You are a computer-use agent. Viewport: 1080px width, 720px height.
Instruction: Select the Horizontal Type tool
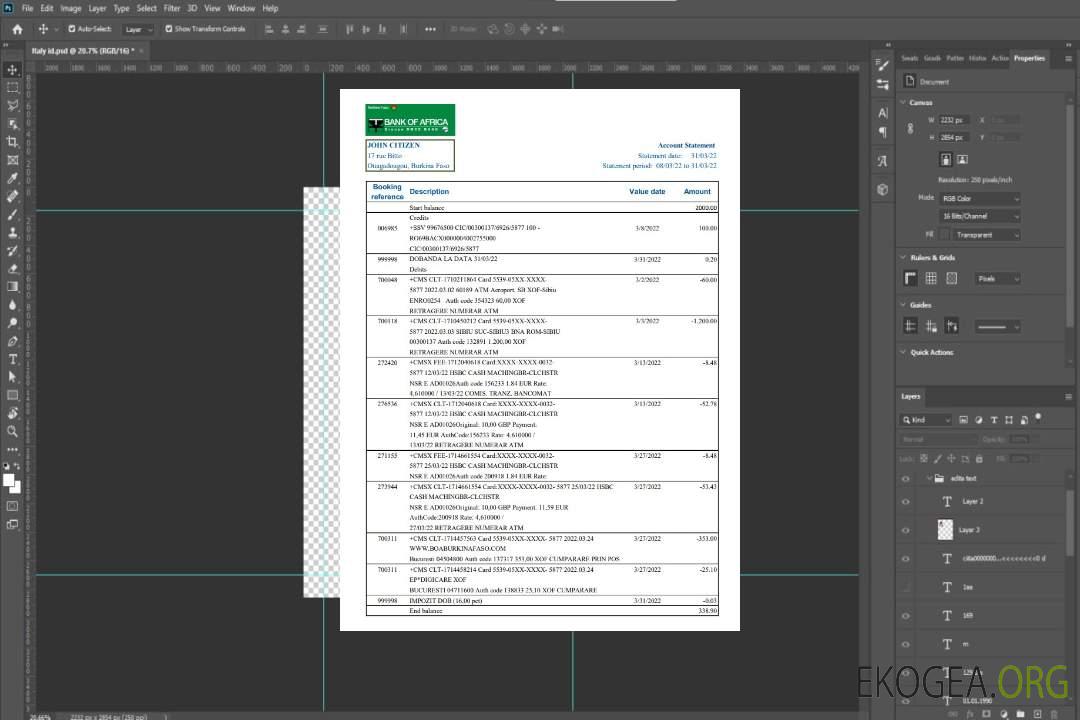click(13, 359)
